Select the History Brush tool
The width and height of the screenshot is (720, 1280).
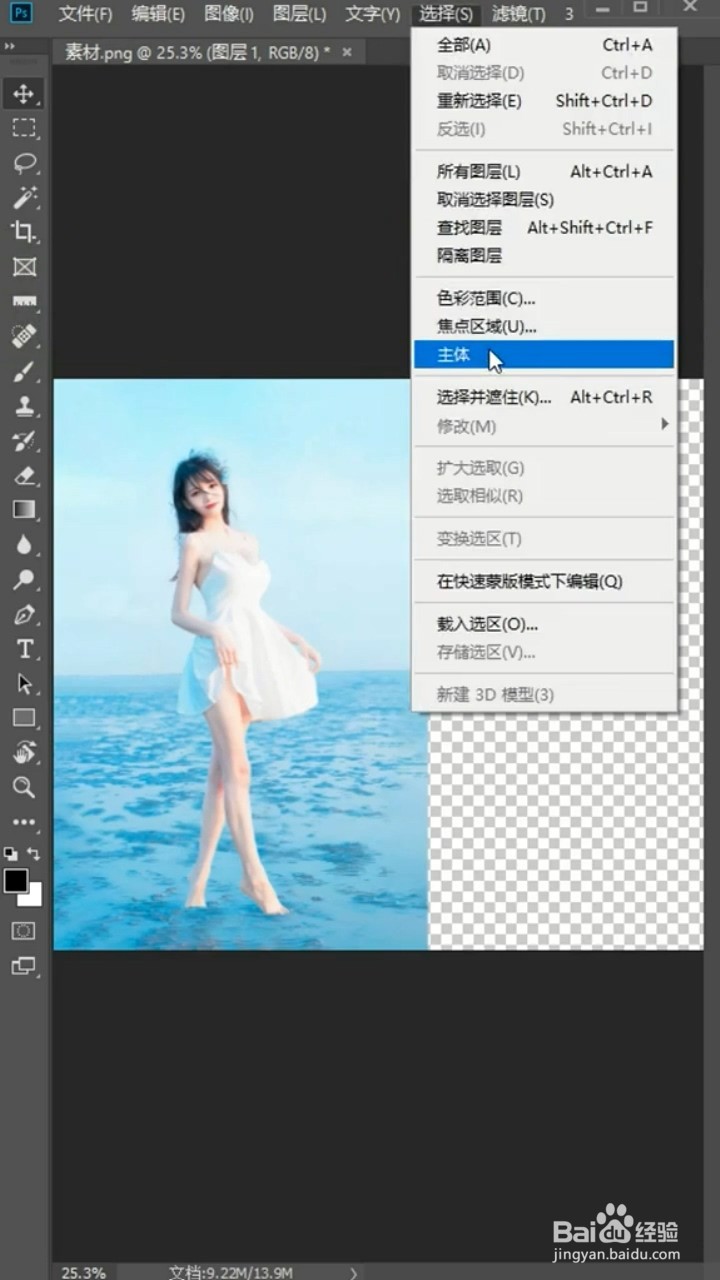(24, 440)
